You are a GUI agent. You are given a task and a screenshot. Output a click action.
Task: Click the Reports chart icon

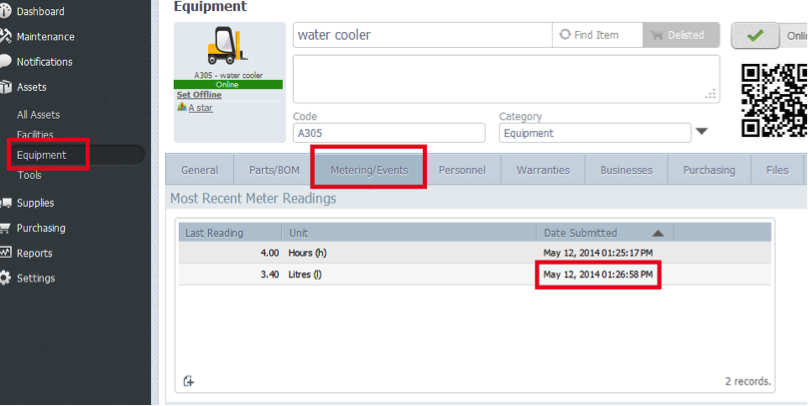(x=5, y=252)
